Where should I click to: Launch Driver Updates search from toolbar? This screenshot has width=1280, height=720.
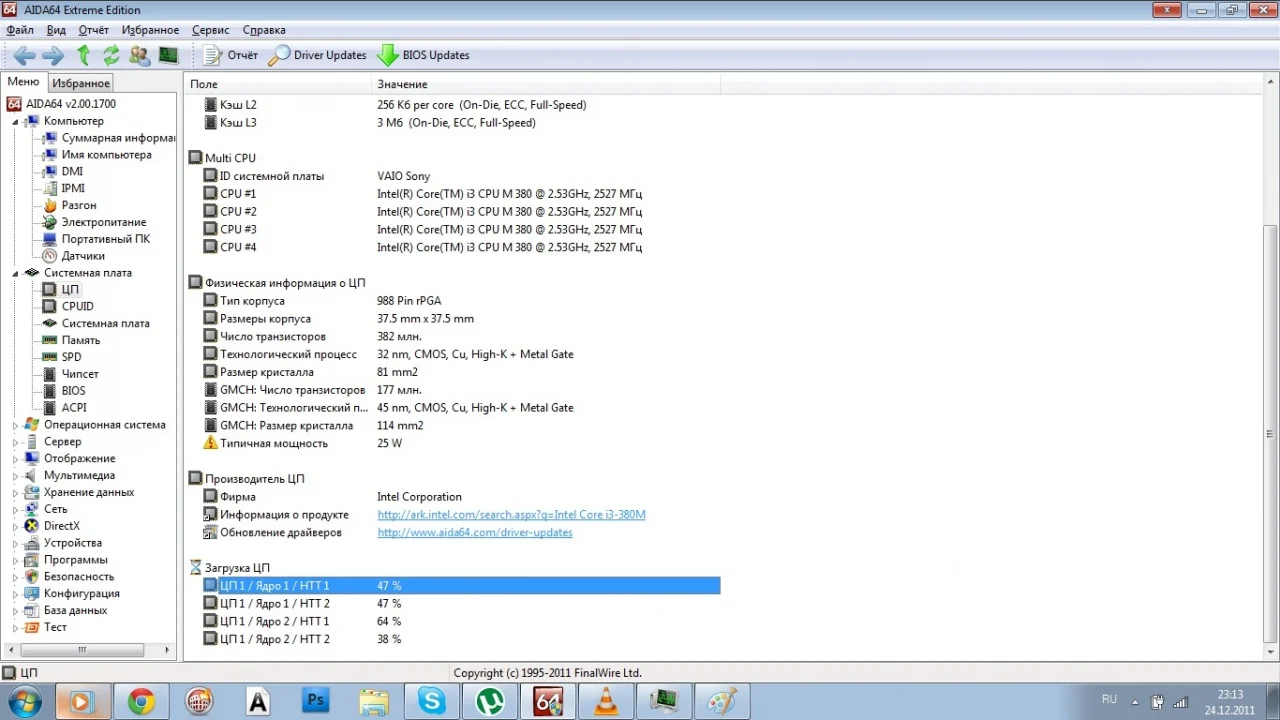319,56
